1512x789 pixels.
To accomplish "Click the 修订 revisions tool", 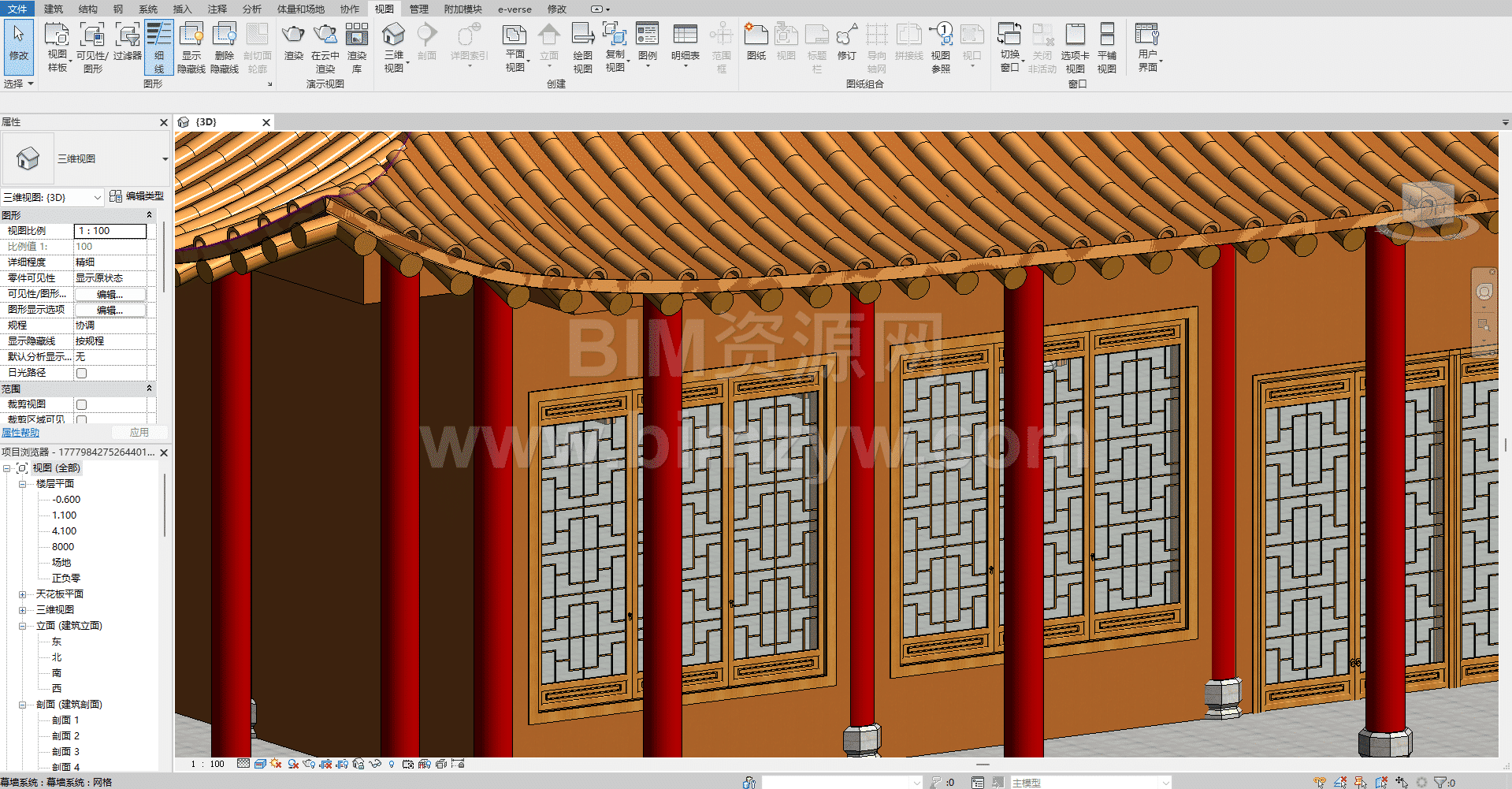I will [x=847, y=43].
